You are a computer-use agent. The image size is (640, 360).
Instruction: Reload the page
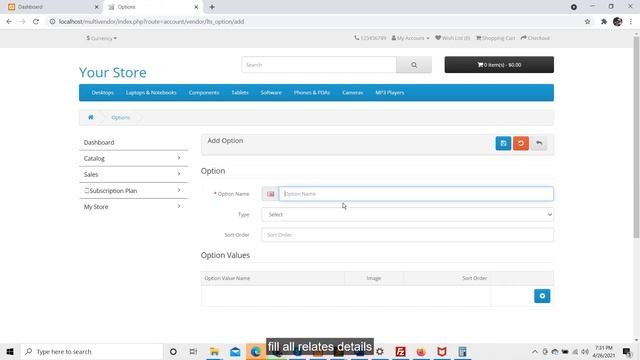coord(36,22)
